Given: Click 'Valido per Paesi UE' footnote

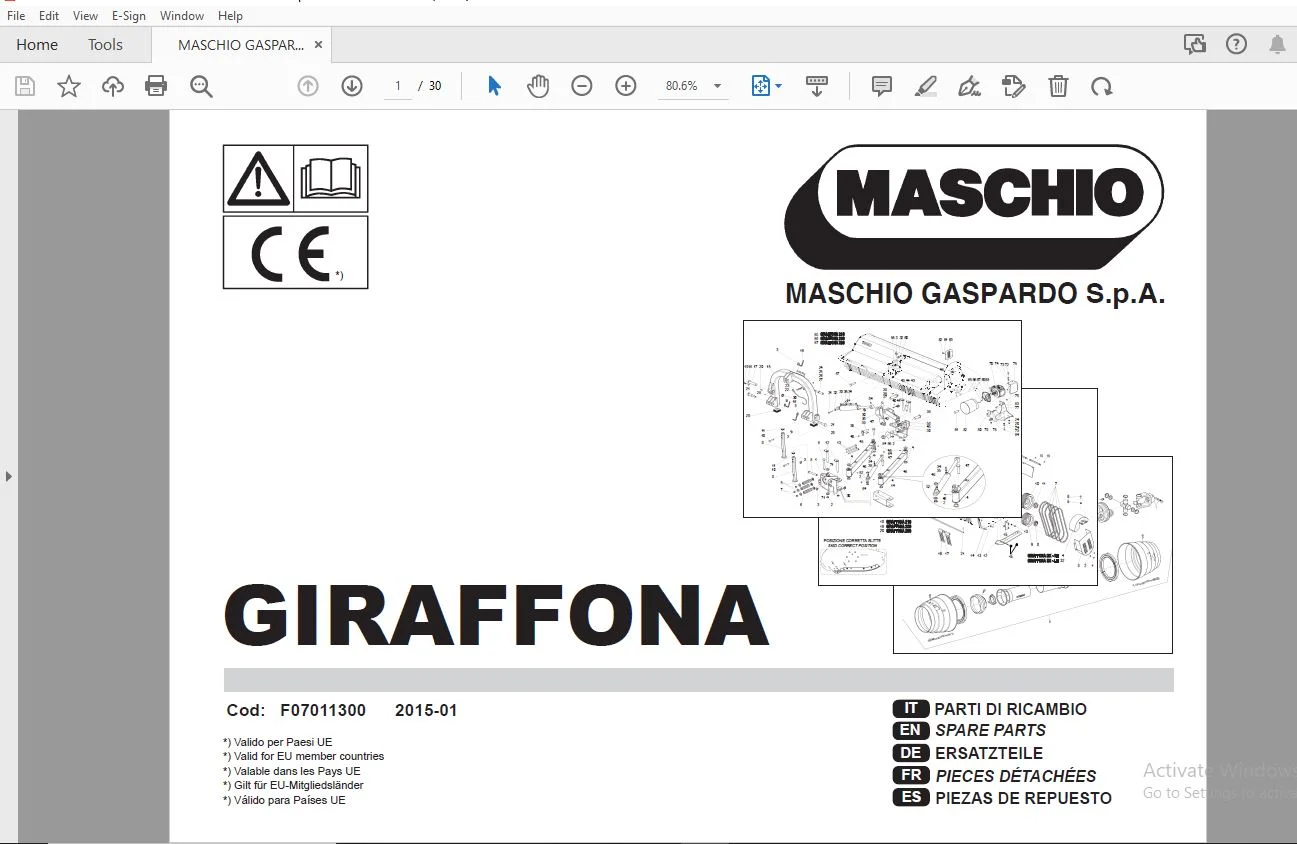Looking at the screenshot, I should point(277,742).
